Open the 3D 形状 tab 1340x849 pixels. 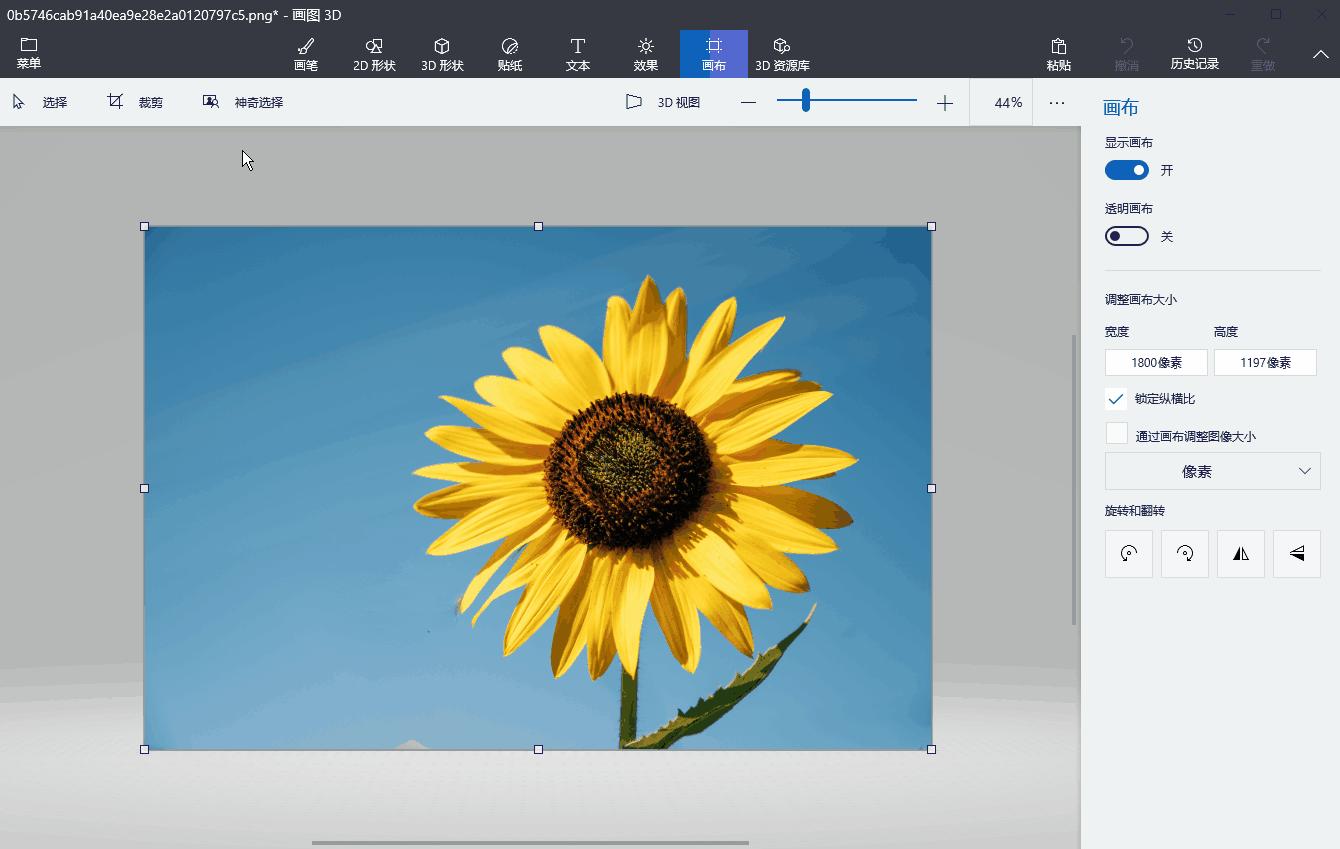442,54
